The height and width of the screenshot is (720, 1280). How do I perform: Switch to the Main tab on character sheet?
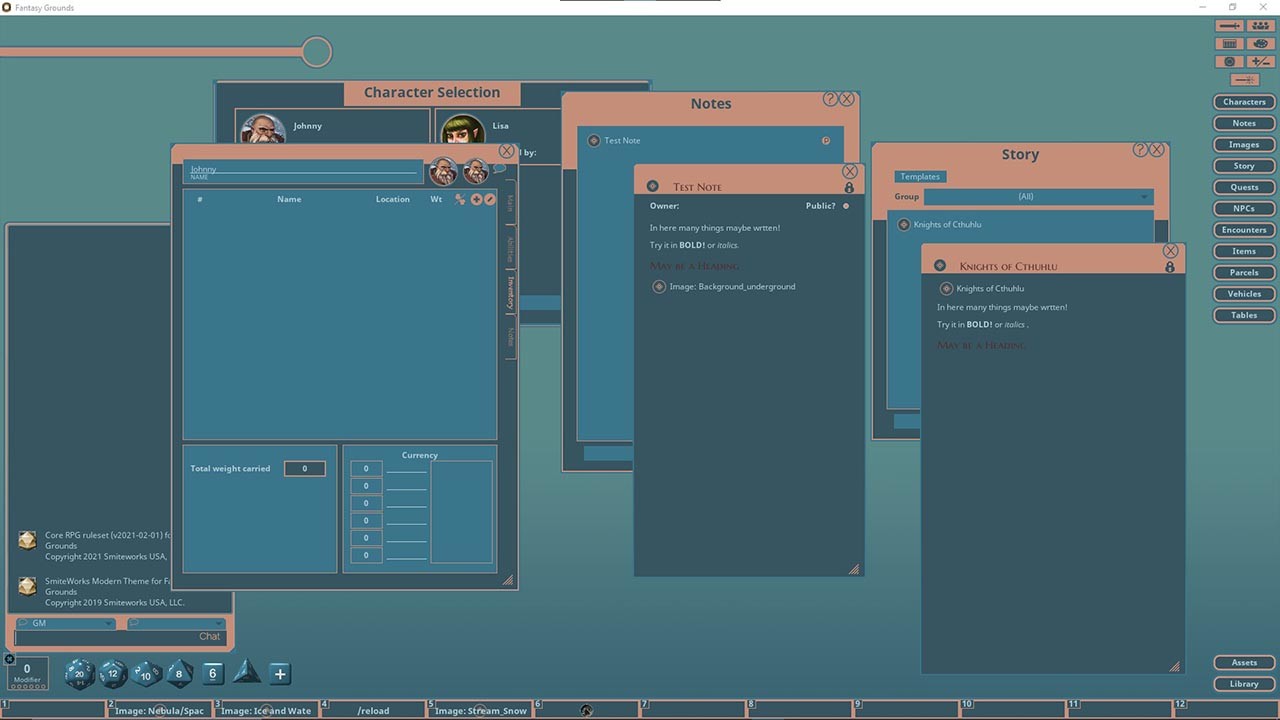pos(509,203)
